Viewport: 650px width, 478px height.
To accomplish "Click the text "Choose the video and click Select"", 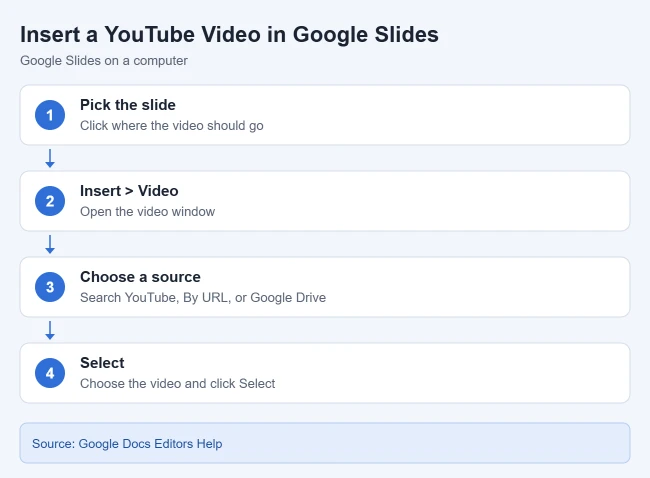I will (x=177, y=383).
